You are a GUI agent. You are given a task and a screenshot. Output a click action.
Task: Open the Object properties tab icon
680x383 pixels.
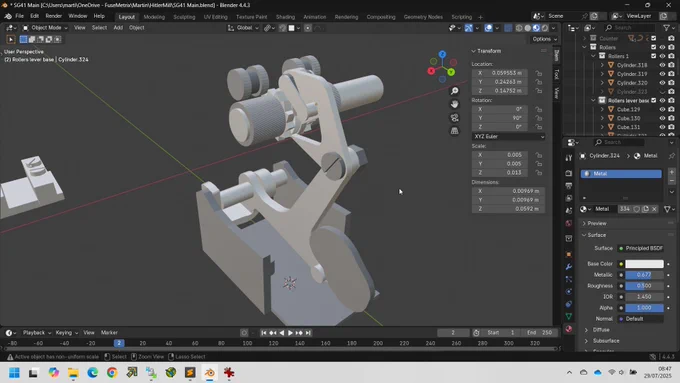click(569, 255)
